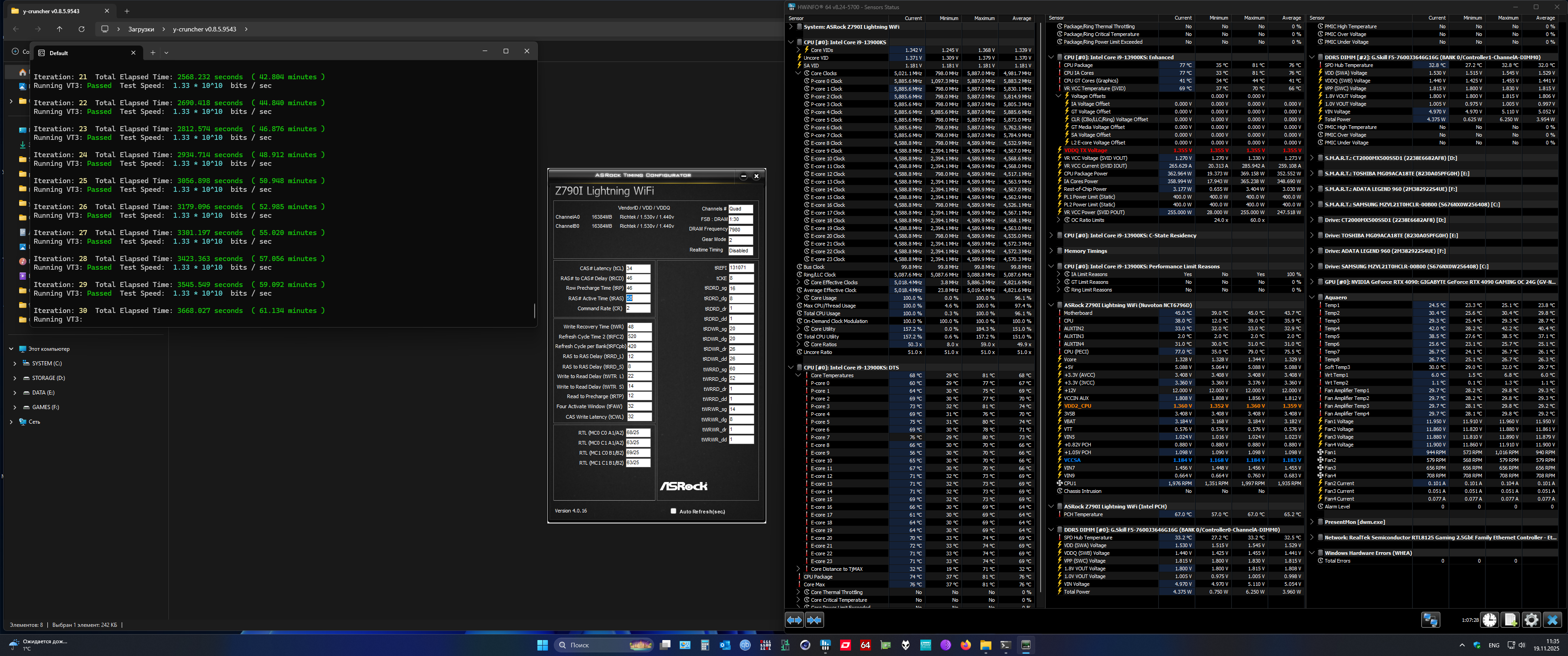Open Firefox from the taskbar
Screen dimensions: 1568x656
click(965, 645)
